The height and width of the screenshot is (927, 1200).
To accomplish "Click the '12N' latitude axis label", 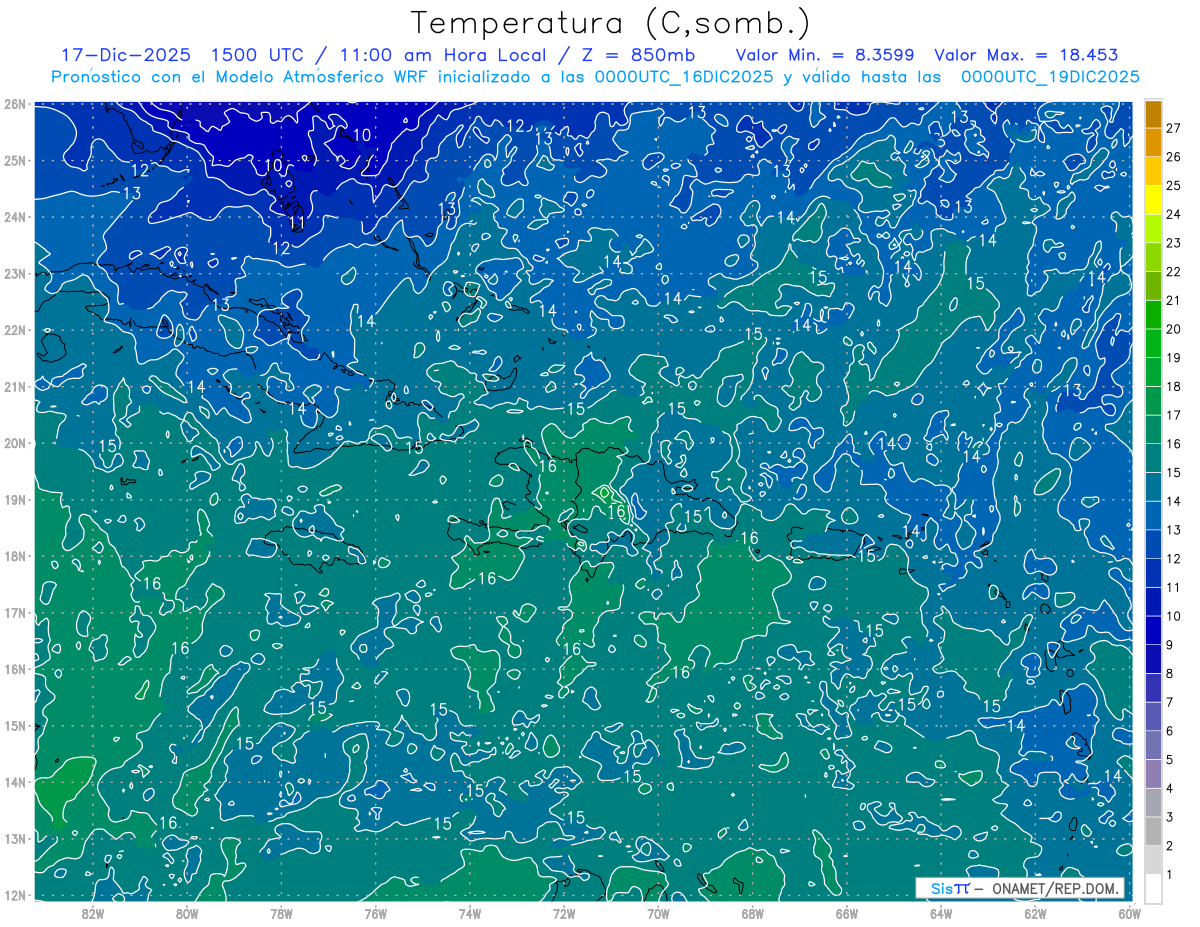I will tap(14, 895).
